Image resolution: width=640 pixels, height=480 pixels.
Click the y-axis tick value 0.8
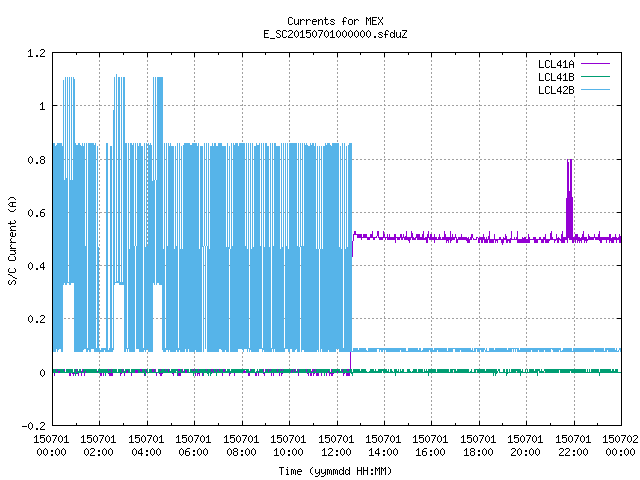point(36,160)
